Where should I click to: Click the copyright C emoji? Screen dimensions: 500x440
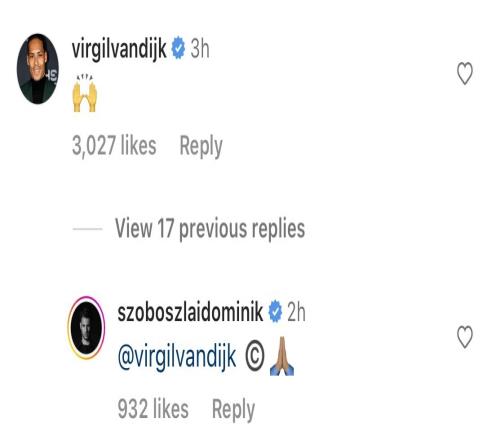coord(255,357)
